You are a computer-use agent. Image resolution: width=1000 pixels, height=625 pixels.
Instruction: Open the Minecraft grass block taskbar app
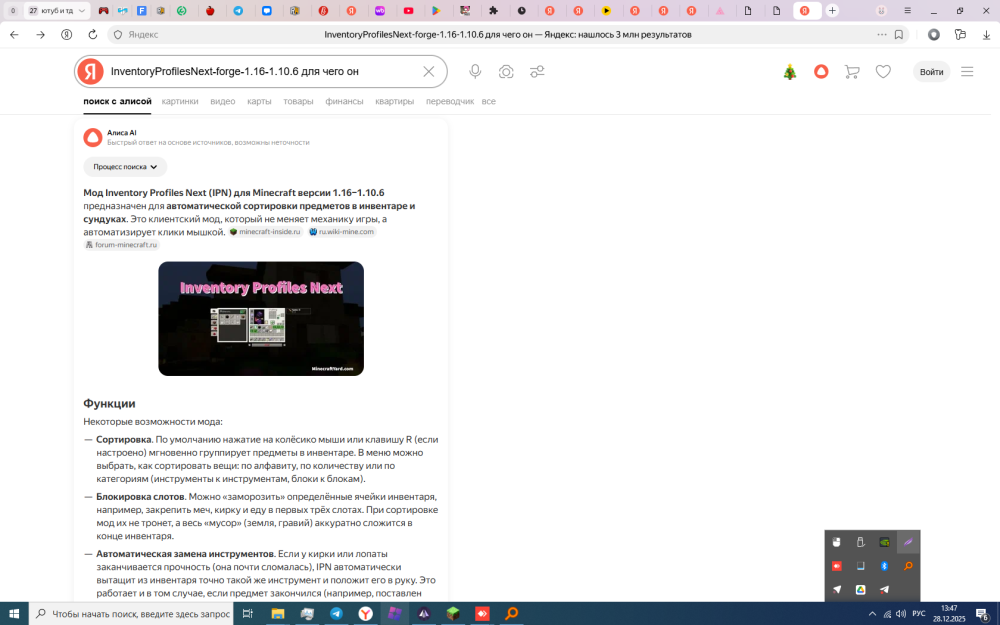453,614
